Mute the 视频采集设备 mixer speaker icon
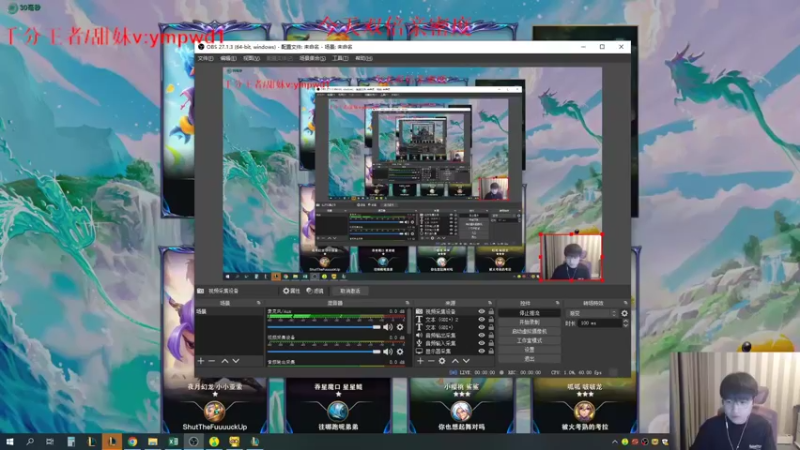 388,352
